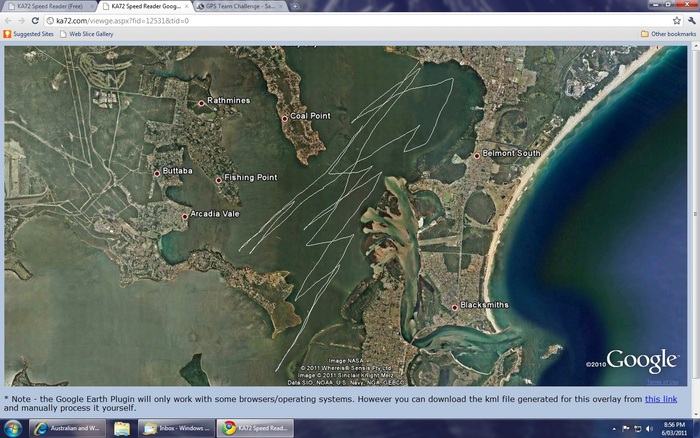Screen dimensions: 700x438
Task: Expand the Other bookmarks folder
Action: coord(668,34)
